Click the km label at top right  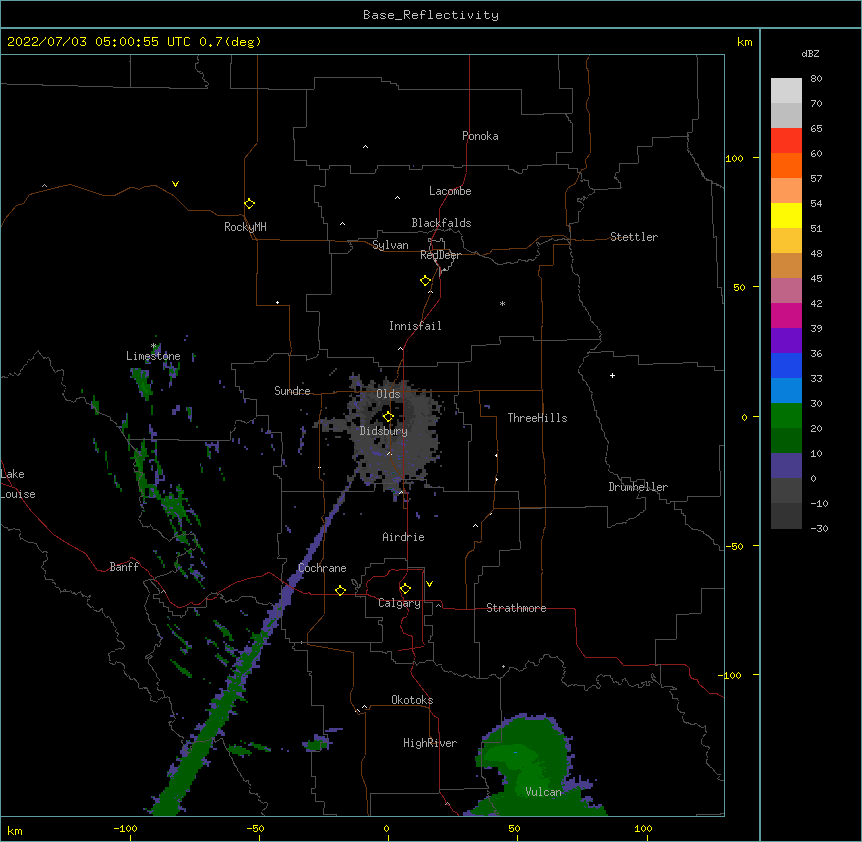click(745, 42)
